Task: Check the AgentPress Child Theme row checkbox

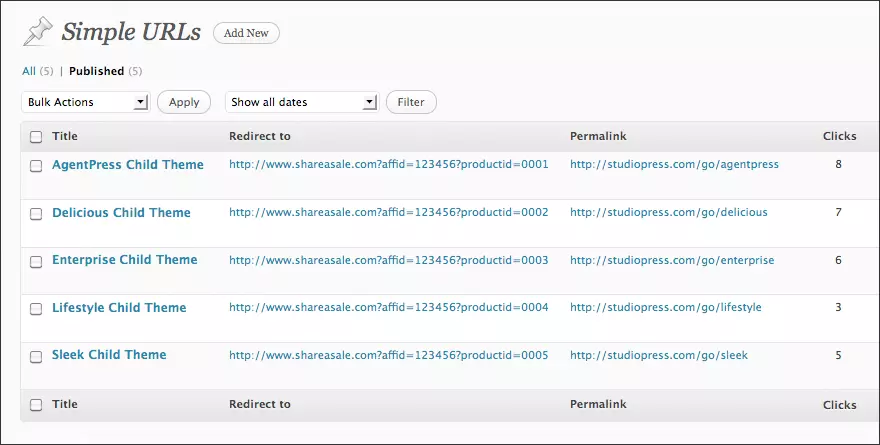Action: (x=36, y=166)
